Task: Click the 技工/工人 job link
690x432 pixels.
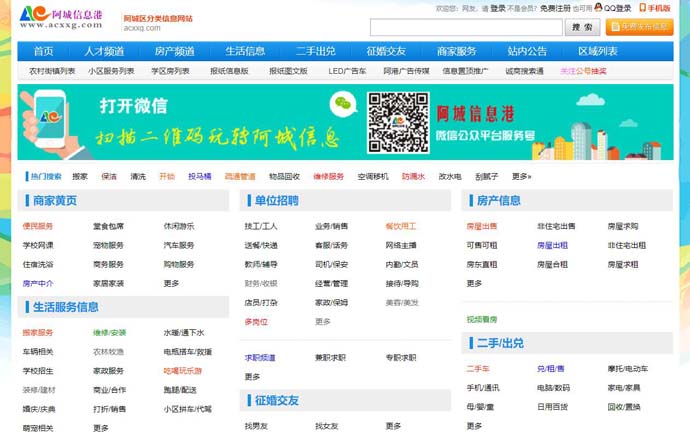Action: [x=261, y=226]
